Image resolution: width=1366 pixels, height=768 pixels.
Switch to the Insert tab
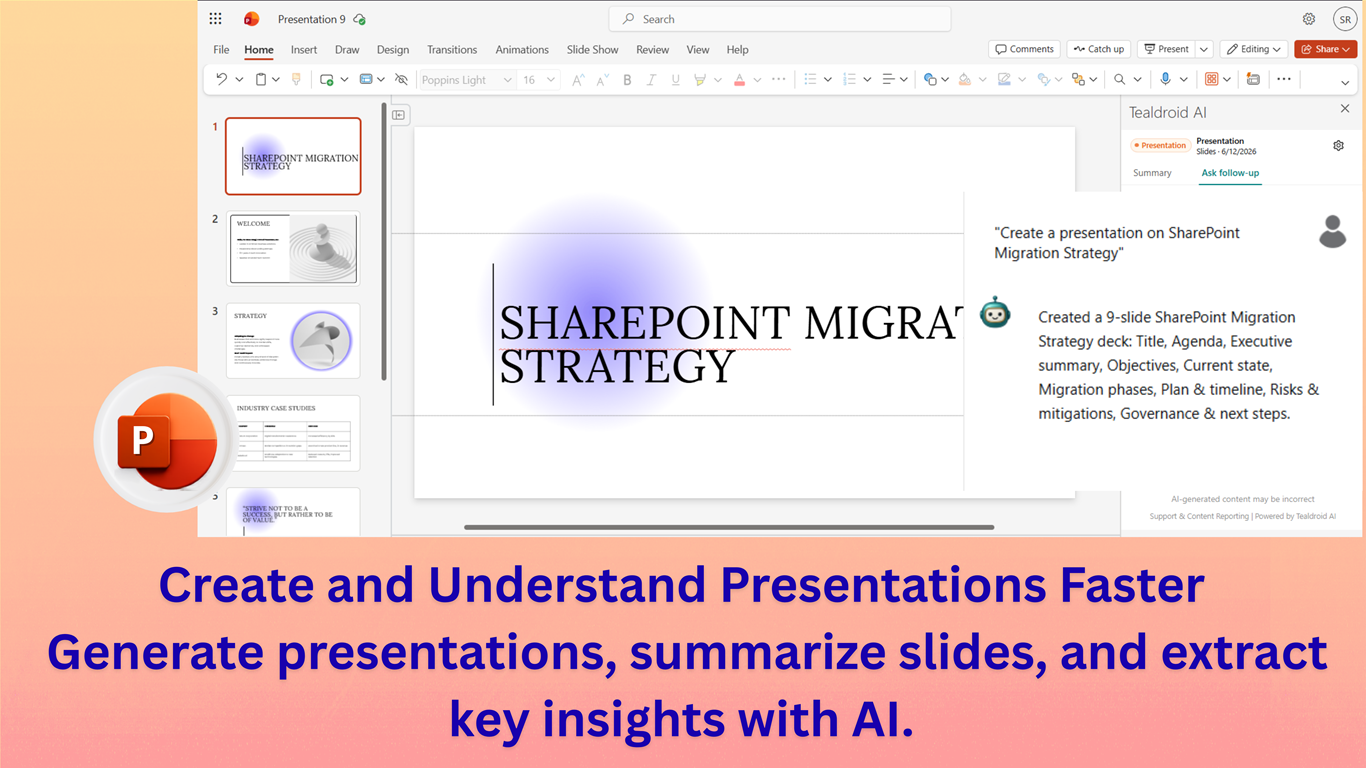pos(304,49)
